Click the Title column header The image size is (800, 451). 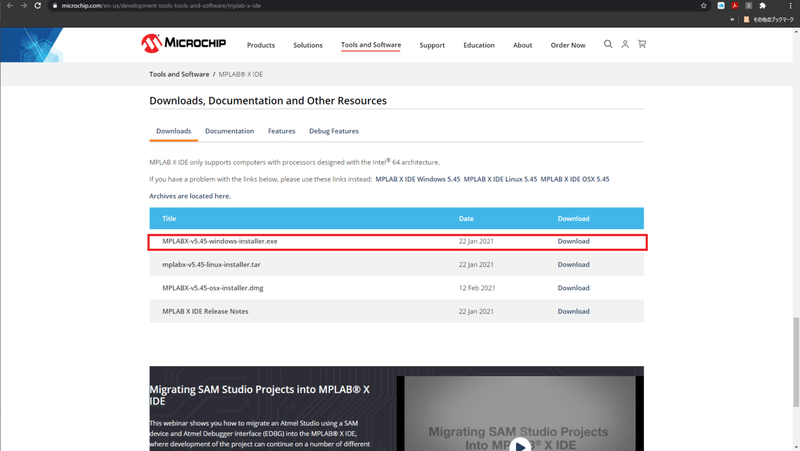click(x=169, y=218)
